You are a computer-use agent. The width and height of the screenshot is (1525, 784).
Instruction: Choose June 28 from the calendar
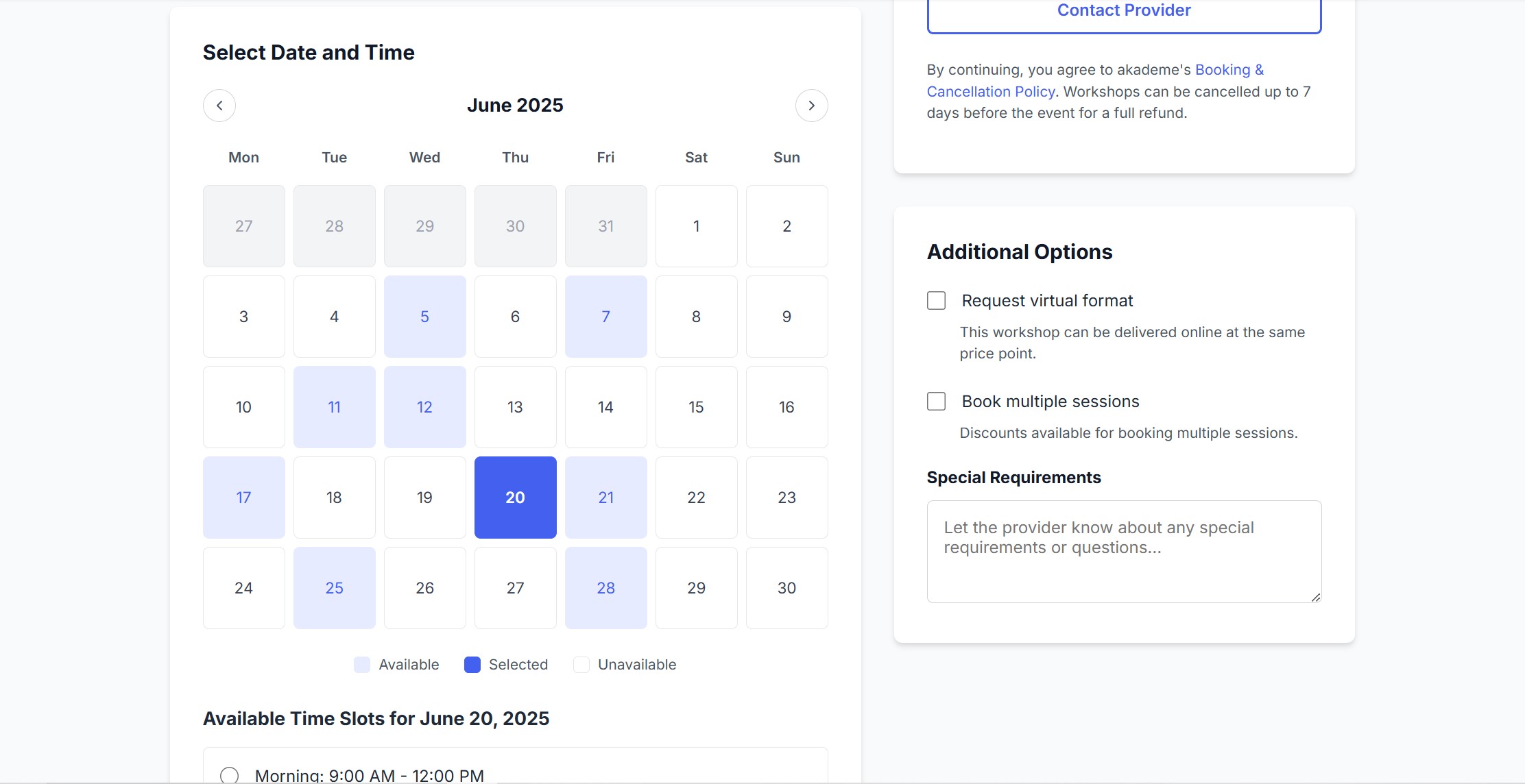[605, 588]
